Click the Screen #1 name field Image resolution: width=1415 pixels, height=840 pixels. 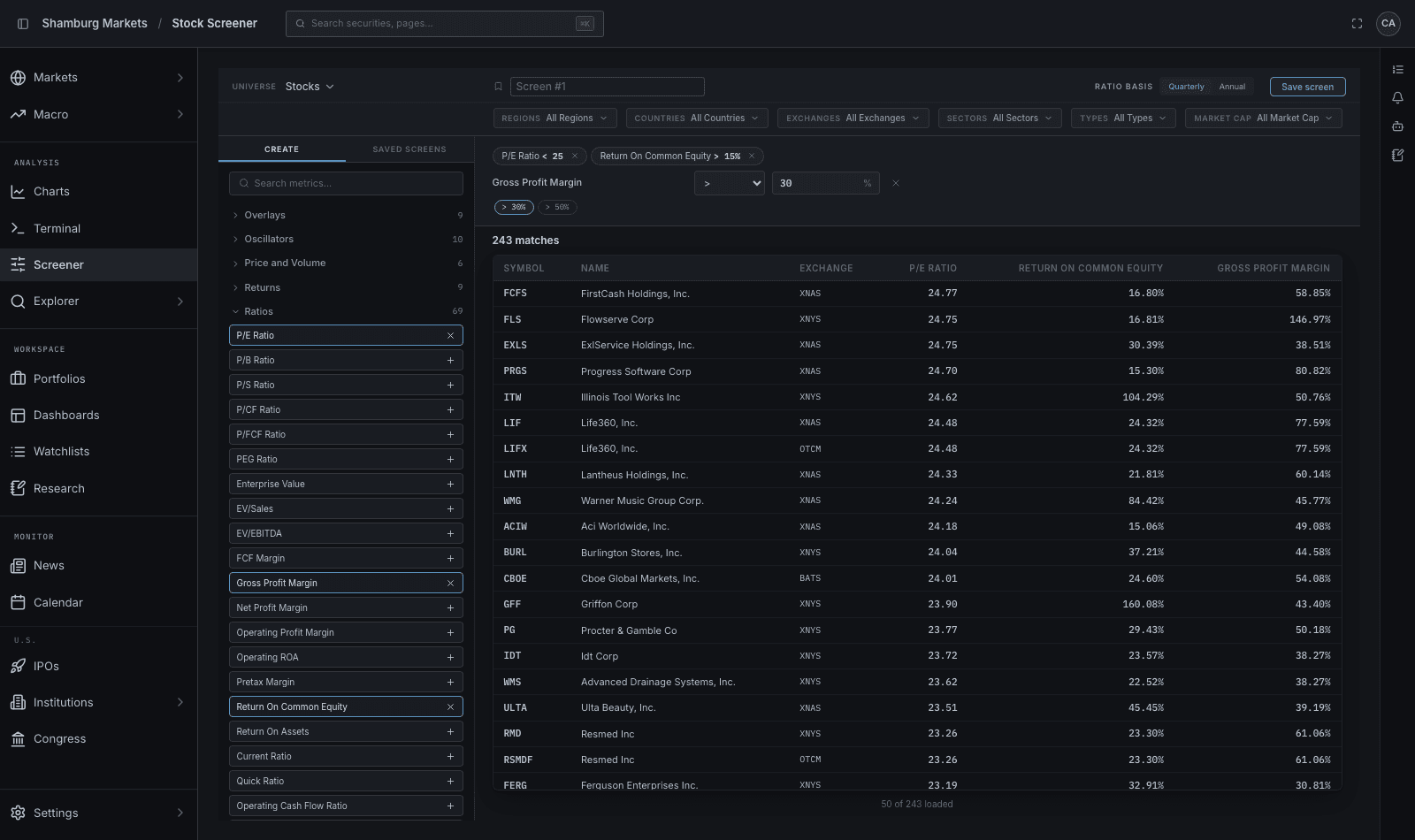(x=608, y=87)
